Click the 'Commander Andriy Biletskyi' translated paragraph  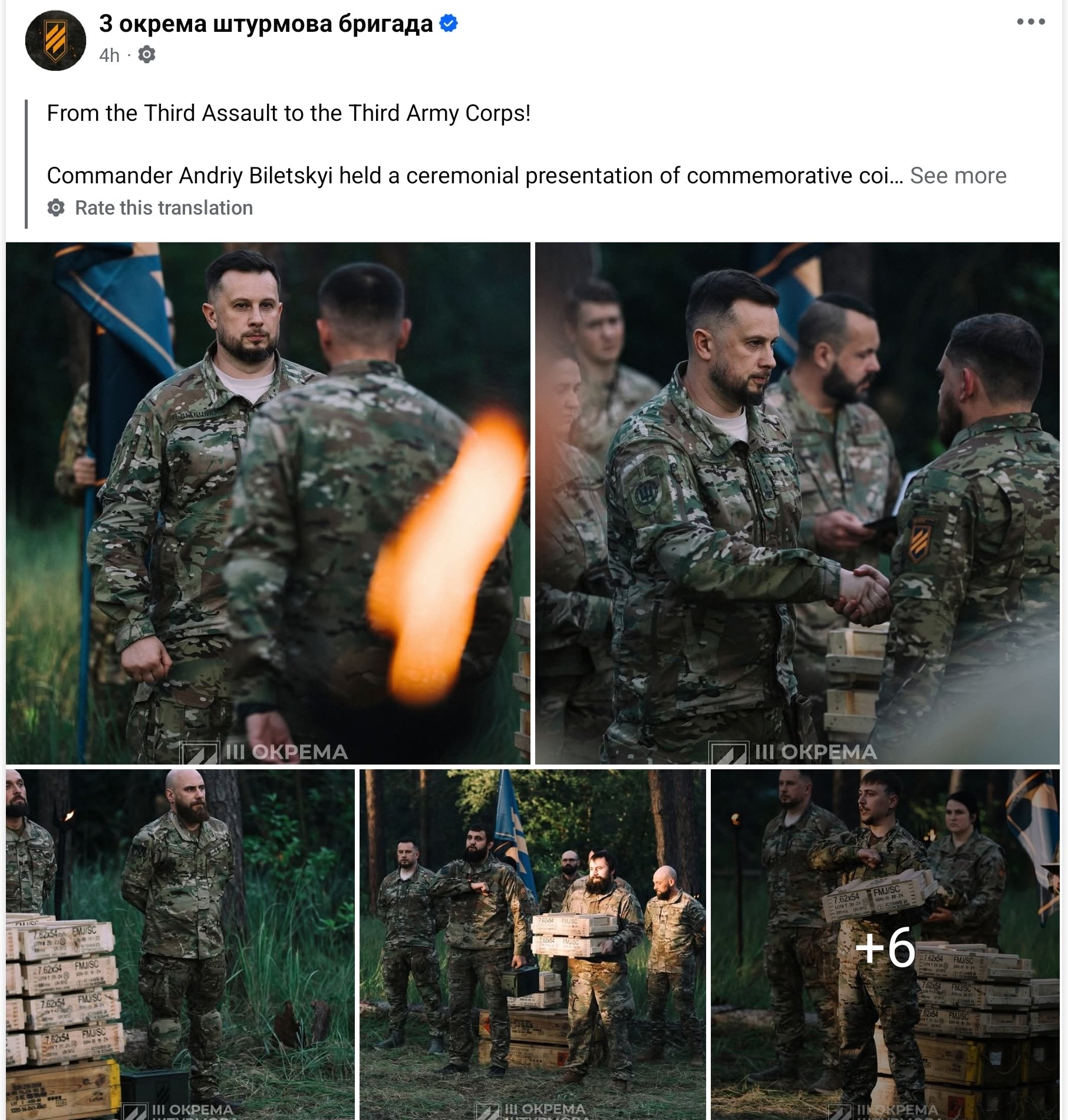pyautogui.click(x=474, y=176)
